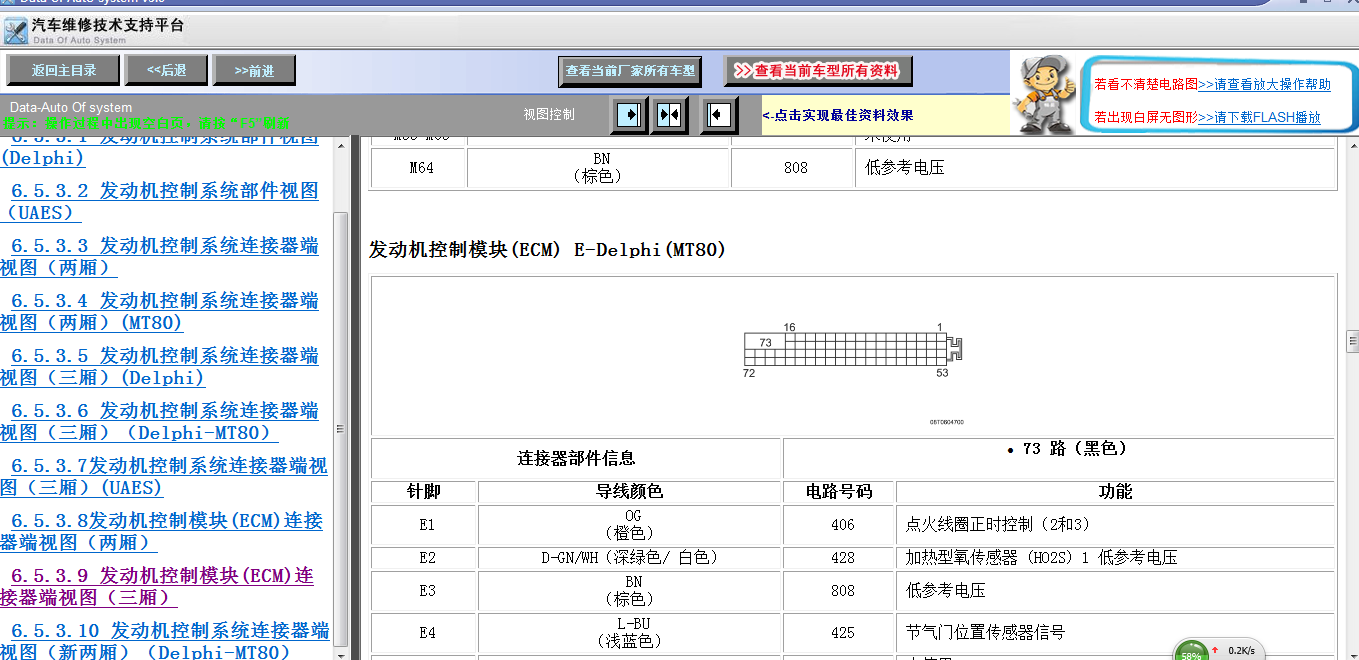Open 6.5.3.4 连接器端视图（两厢）(MT80) link
This screenshot has width=1359, height=660.
click(x=160, y=311)
